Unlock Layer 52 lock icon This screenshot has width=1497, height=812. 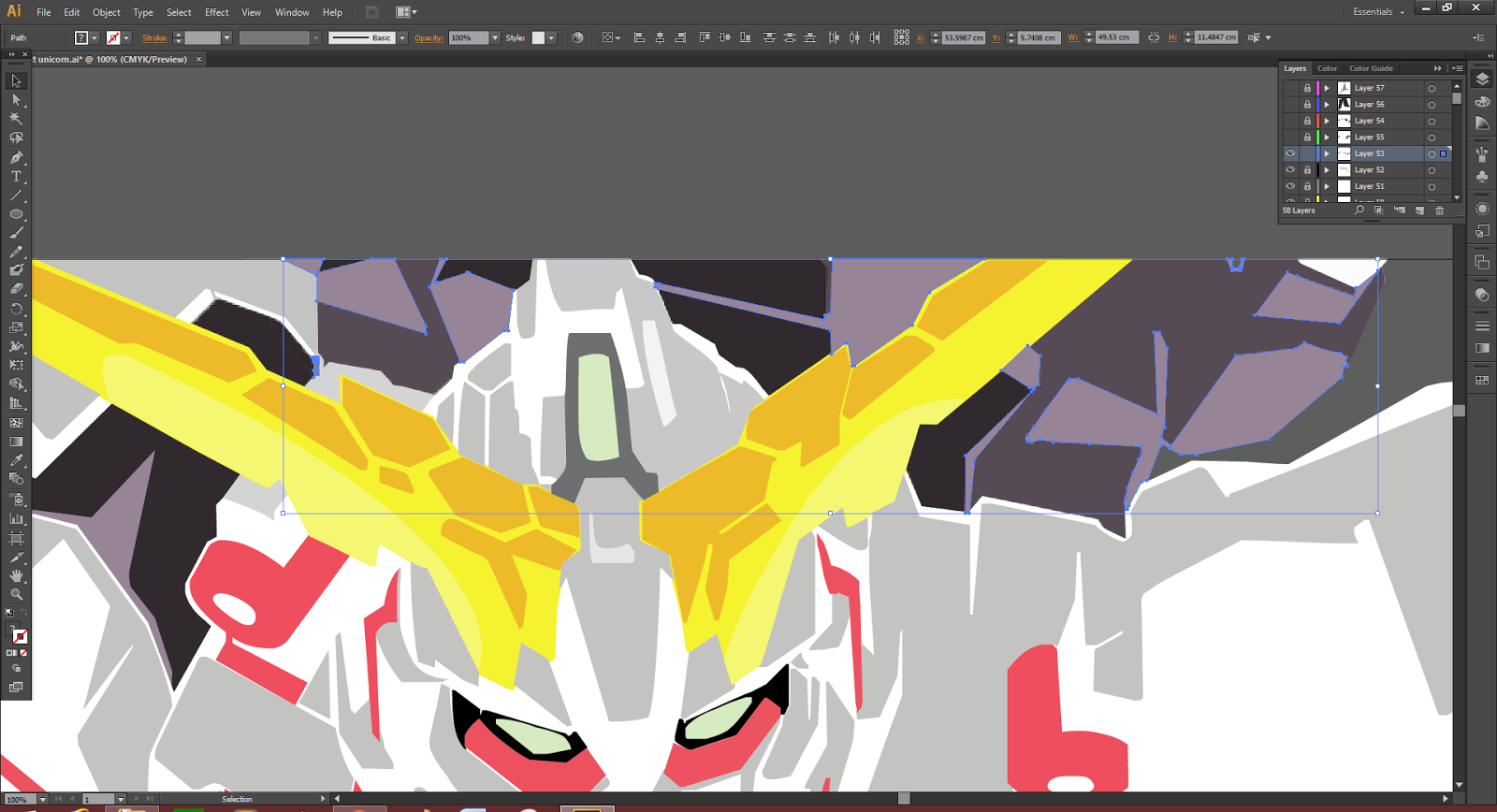(x=1307, y=169)
